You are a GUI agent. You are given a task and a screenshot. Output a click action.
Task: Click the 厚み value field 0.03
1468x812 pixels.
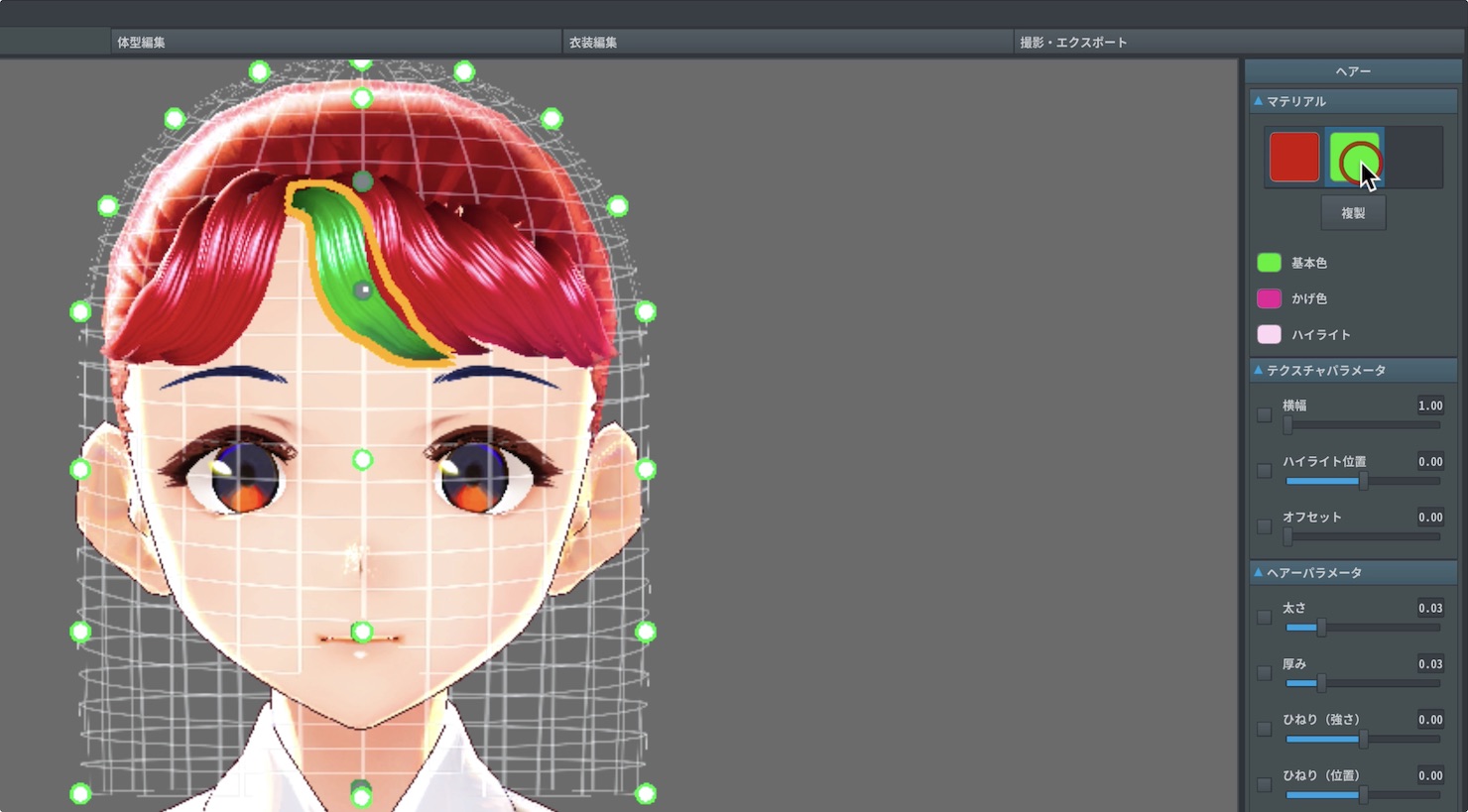click(1430, 663)
